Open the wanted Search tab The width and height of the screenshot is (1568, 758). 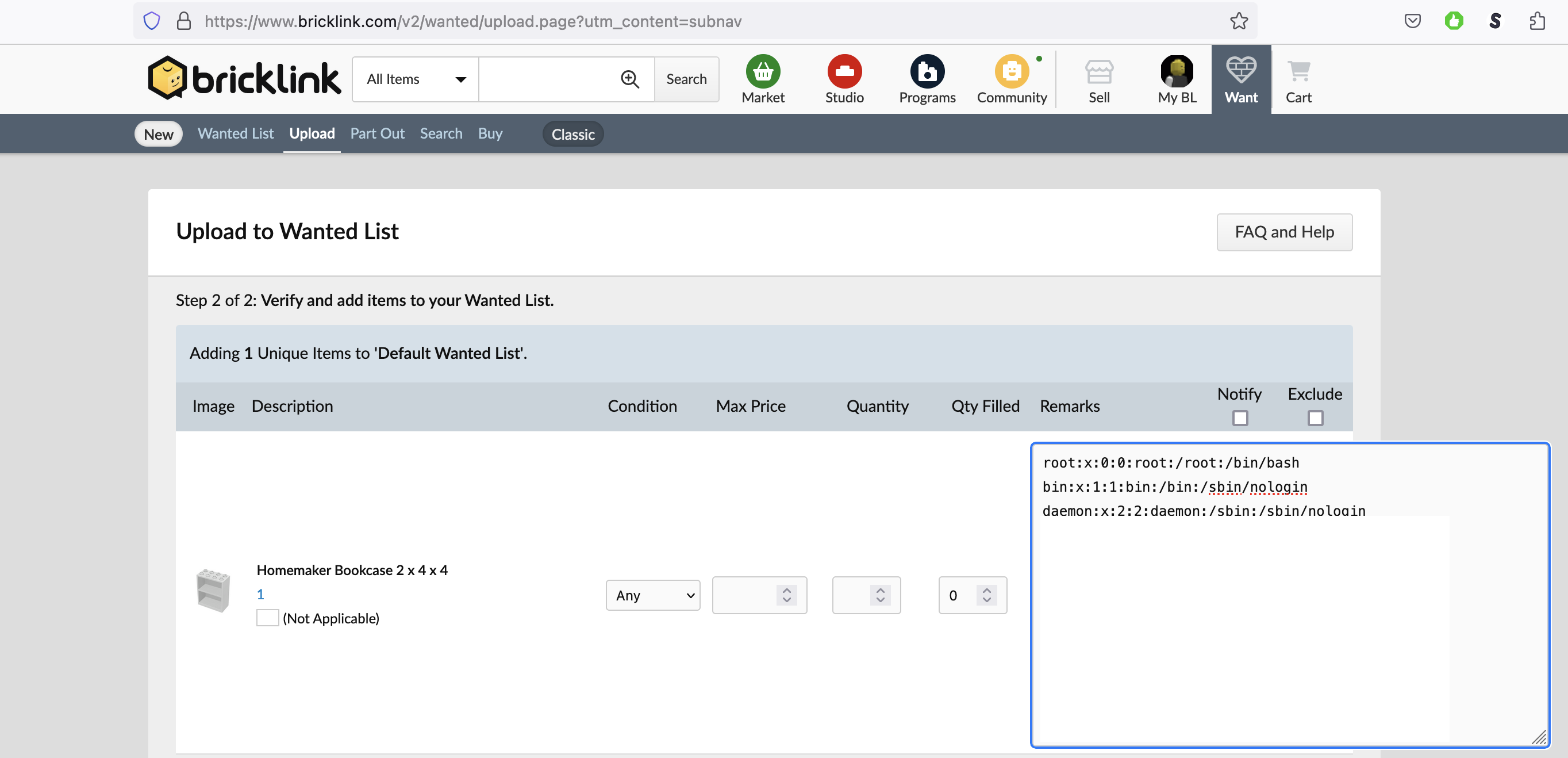pos(441,133)
